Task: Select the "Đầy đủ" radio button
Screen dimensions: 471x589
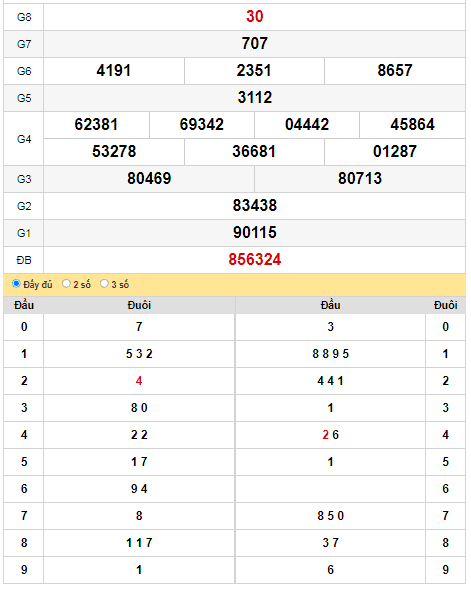Action: pyautogui.click(x=16, y=284)
